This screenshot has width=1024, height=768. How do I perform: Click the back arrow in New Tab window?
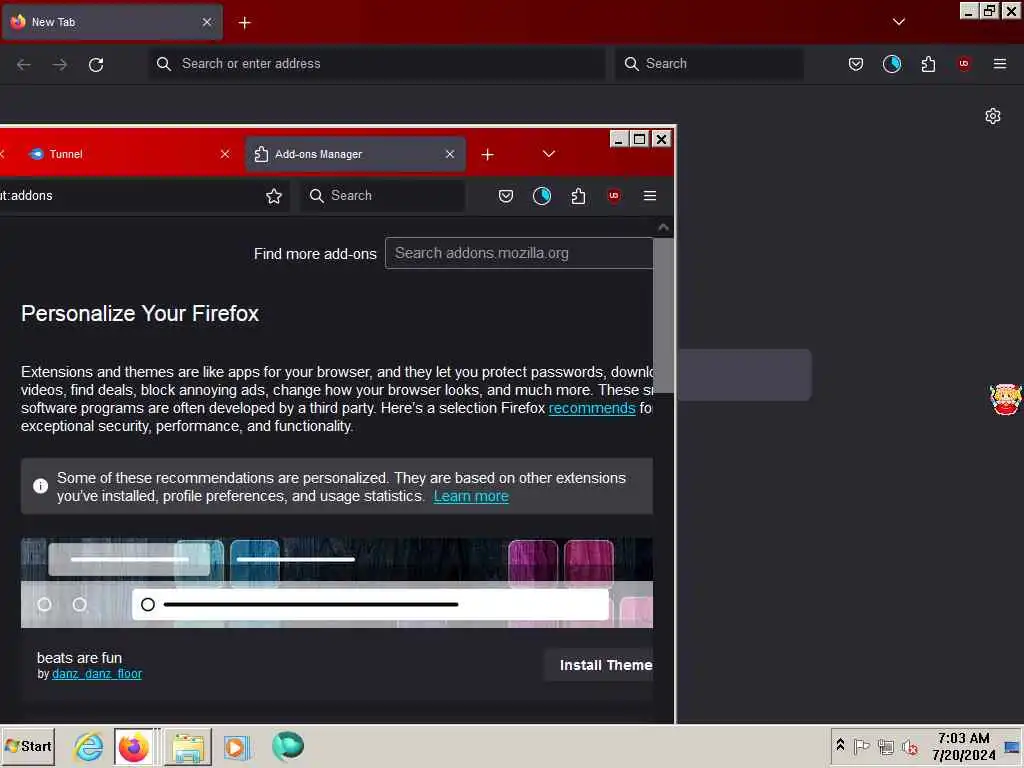pyautogui.click(x=24, y=64)
